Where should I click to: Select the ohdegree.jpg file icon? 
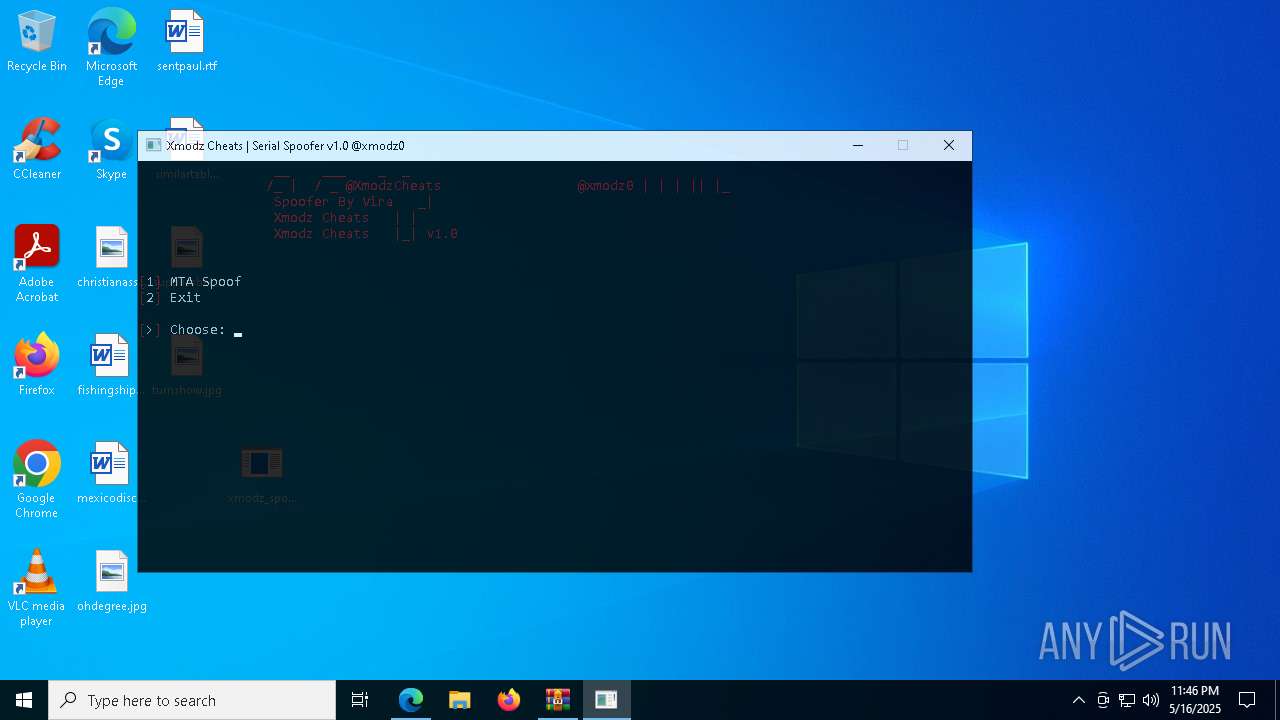coord(111,581)
